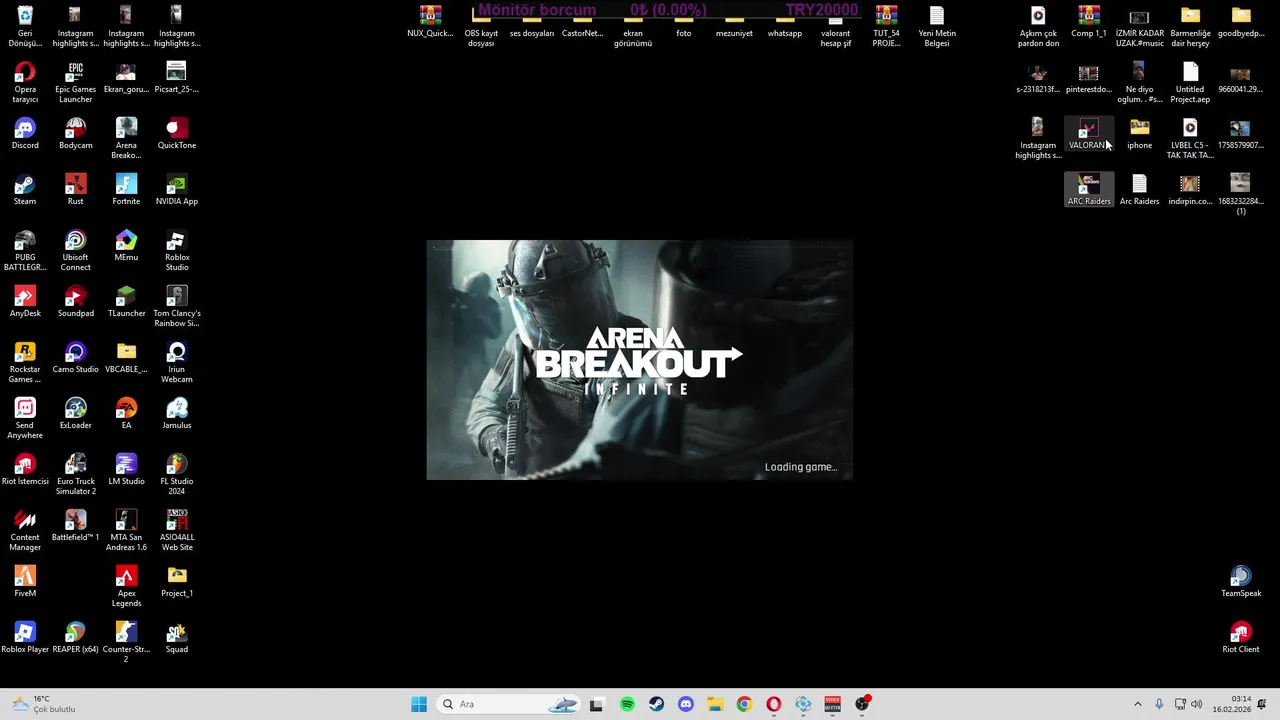Open Google Chrome from the taskbar
The height and width of the screenshot is (720, 1280).
(x=744, y=704)
